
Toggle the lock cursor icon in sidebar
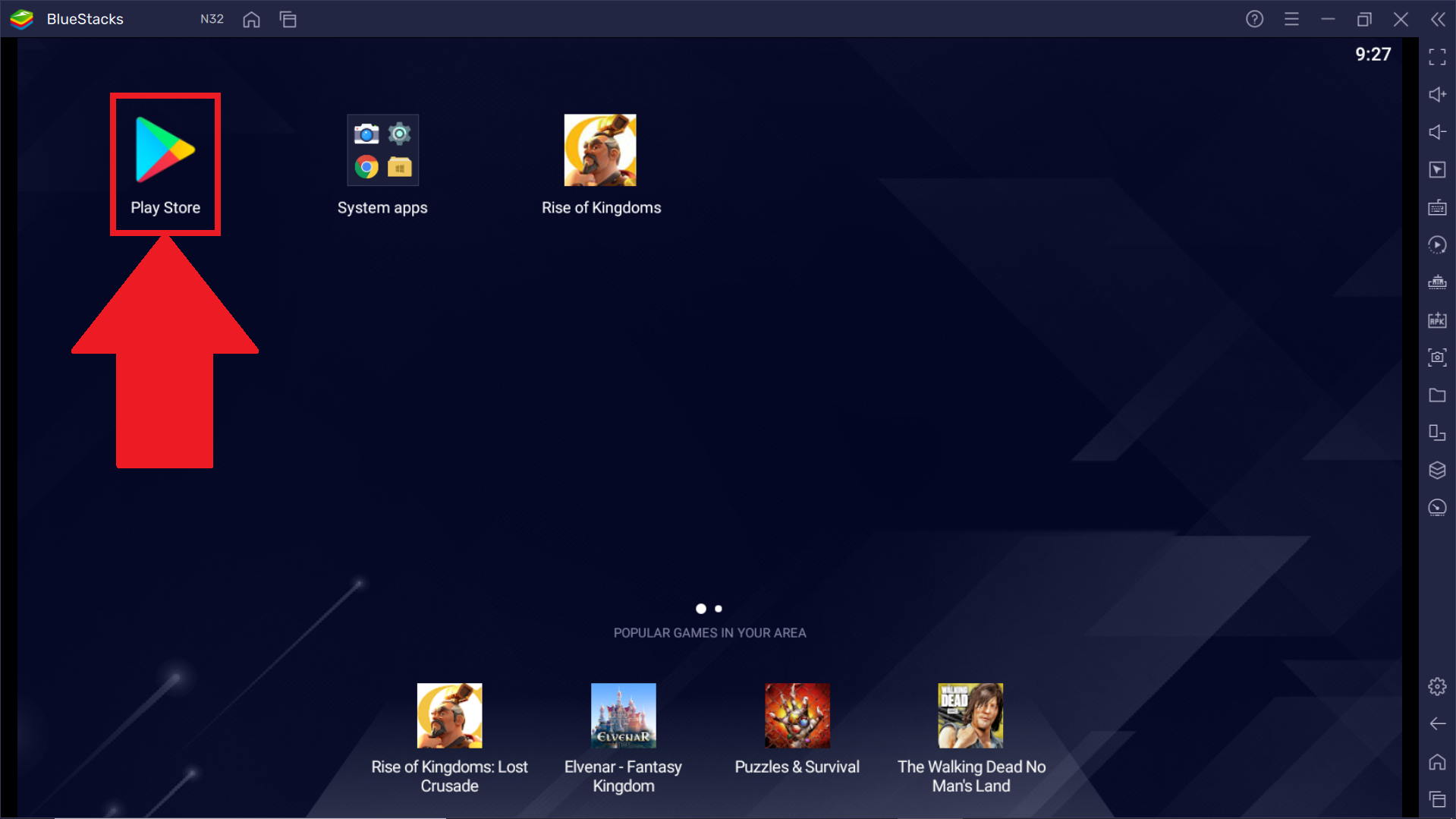(1437, 169)
